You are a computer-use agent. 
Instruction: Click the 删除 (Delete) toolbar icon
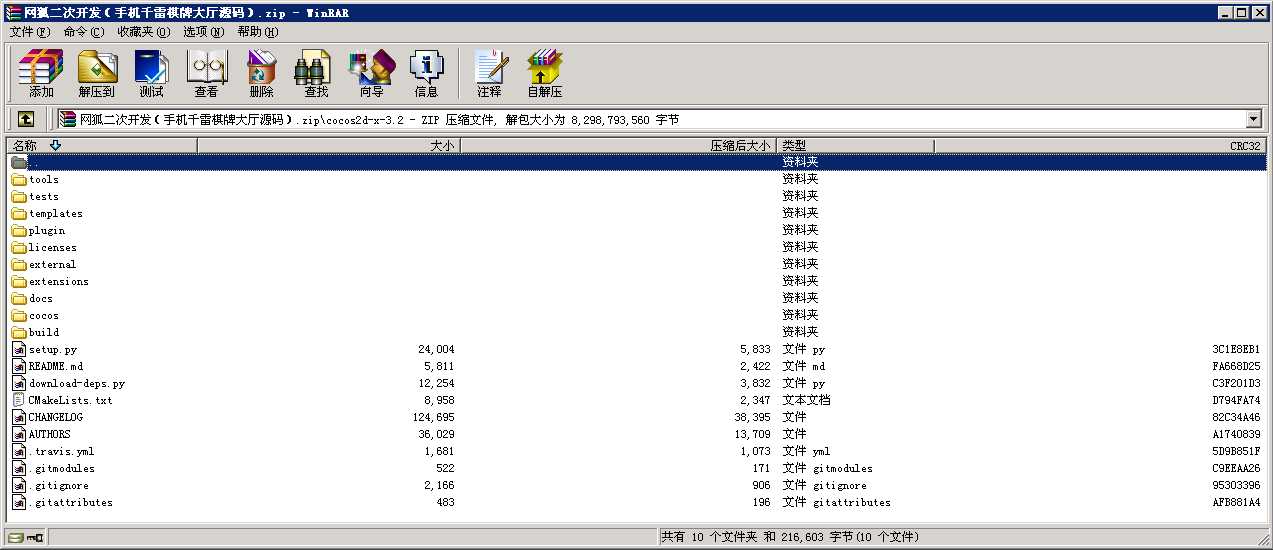coord(261,73)
